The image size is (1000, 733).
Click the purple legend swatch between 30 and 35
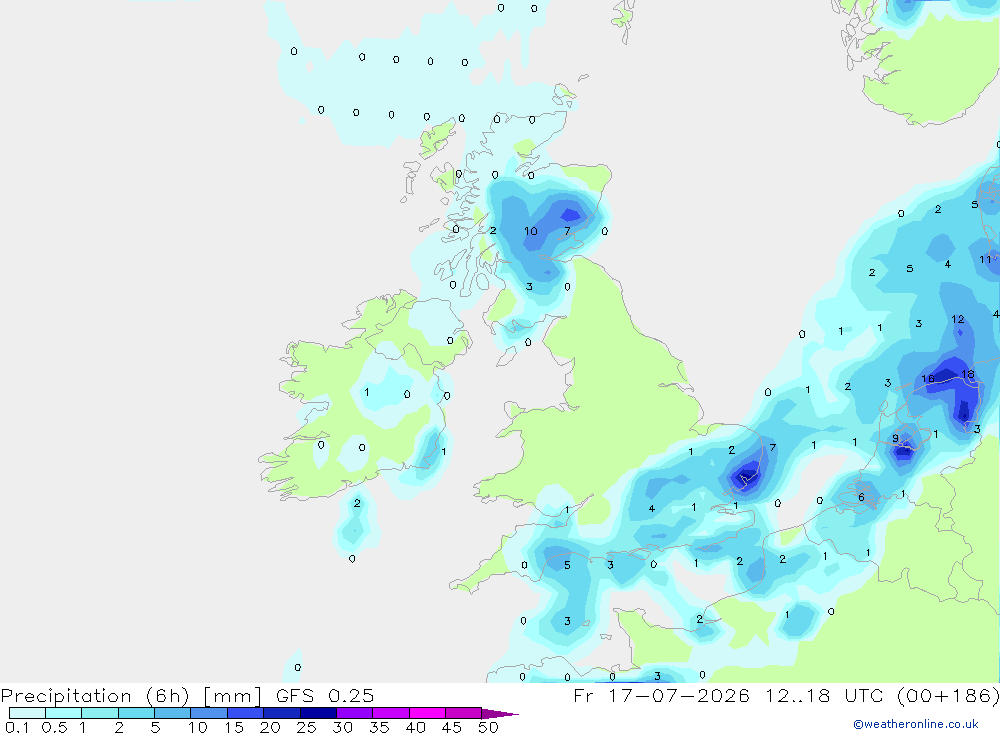click(x=354, y=713)
